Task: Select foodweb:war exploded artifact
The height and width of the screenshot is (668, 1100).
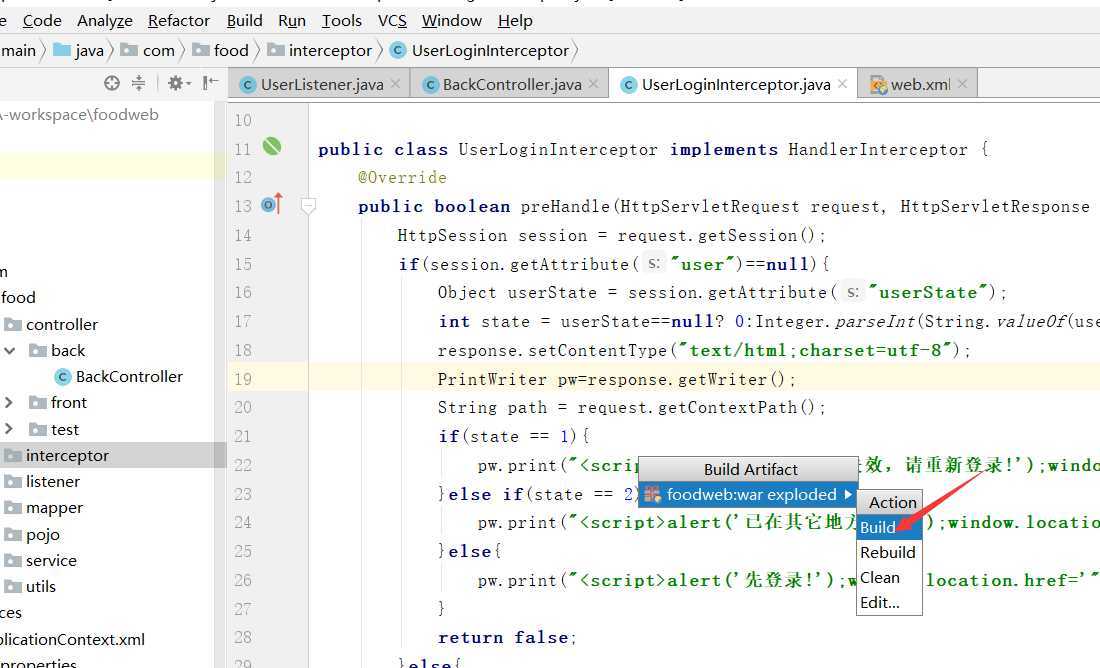Action: click(748, 495)
